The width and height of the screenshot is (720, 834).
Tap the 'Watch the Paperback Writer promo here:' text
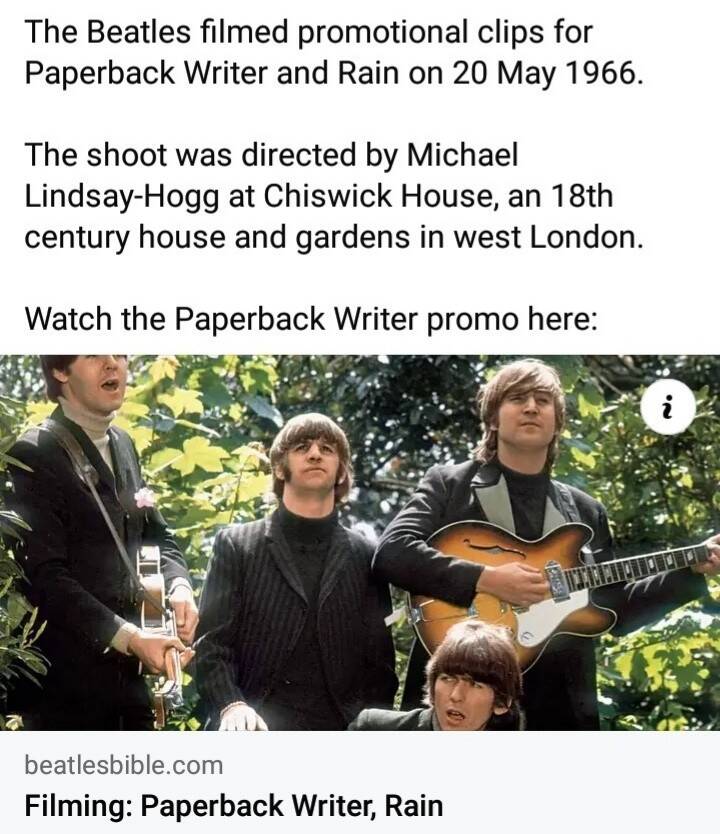tap(311, 319)
